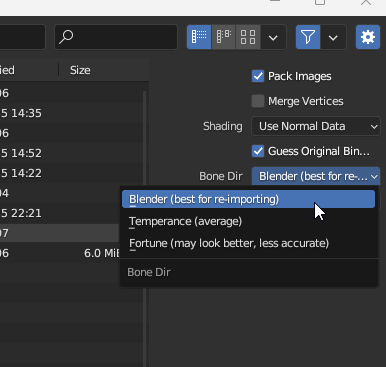This screenshot has width=386, height=367.
Task: Select Temperance (average) option
Action: [248, 221]
